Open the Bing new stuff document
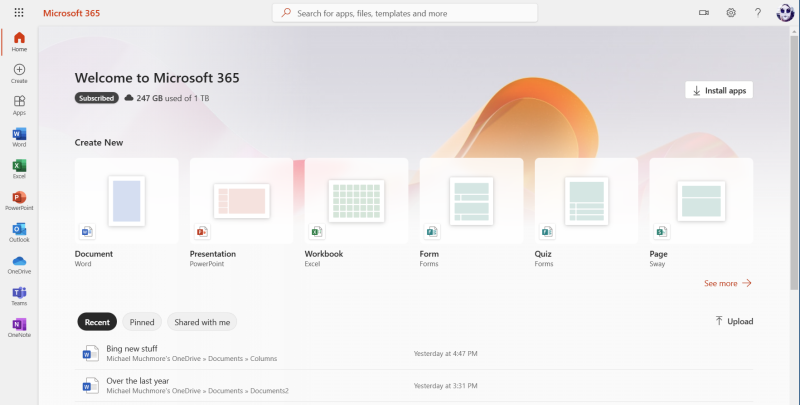 [132, 348]
